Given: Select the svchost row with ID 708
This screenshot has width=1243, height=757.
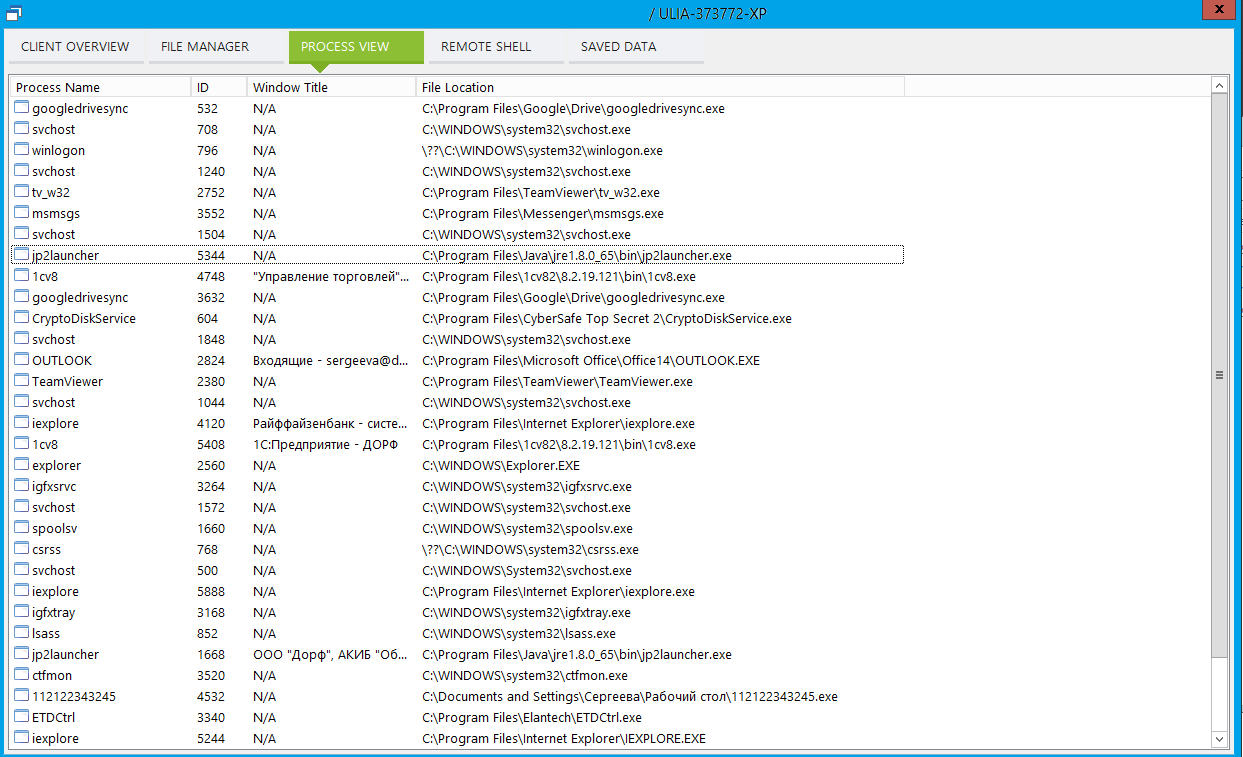Looking at the screenshot, I should click(x=457, y=129).
